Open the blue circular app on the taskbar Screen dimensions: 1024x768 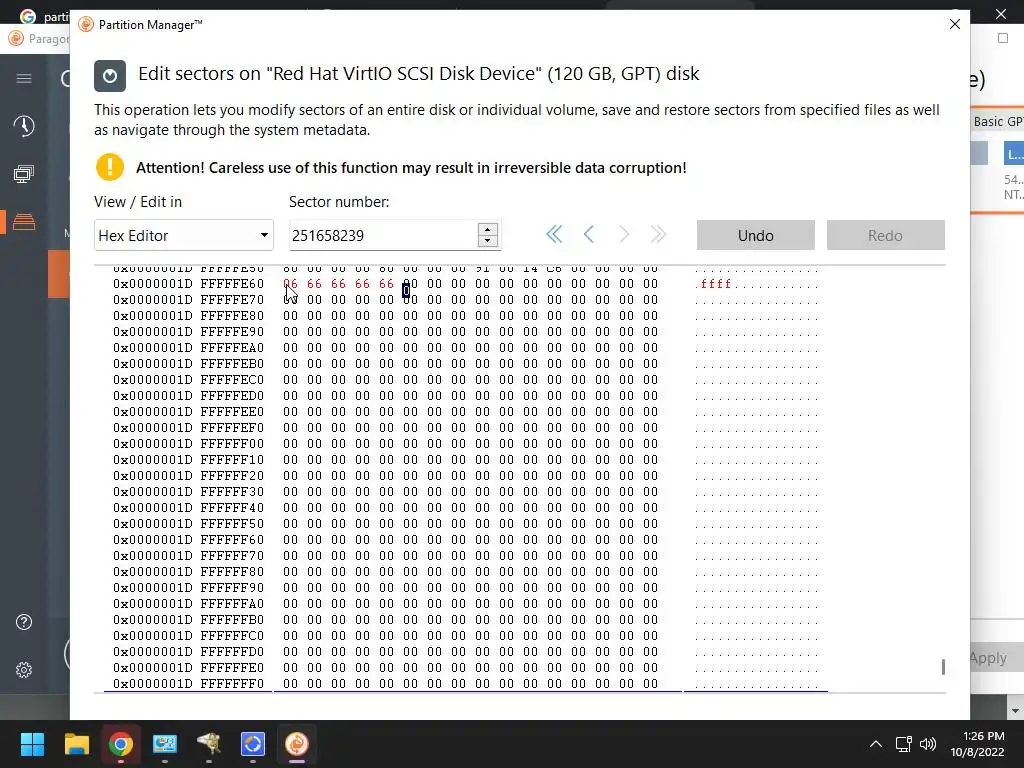tap(253, 744)
